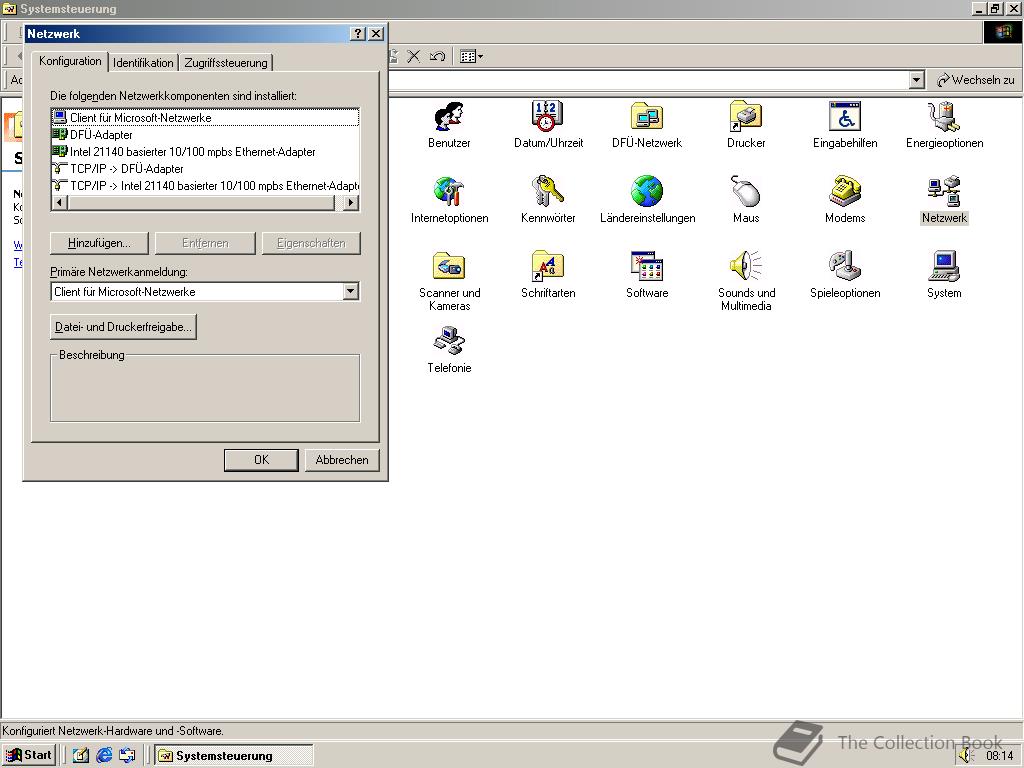Click the Netzwerk dialog help question-mark button
Image resolution: width=1024 pixels, height=768 pixels.
(x=357, y=34)
